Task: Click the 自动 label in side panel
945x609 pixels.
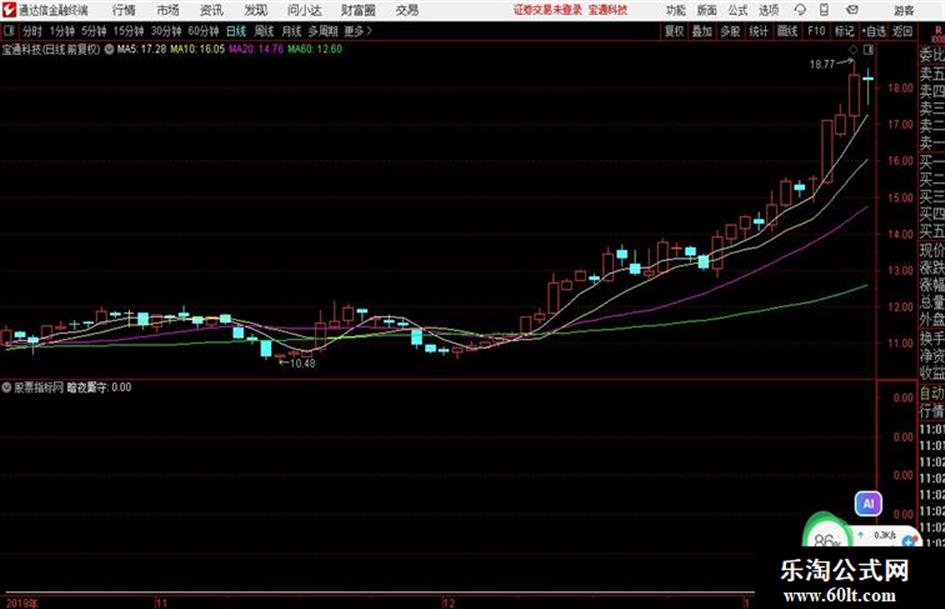Action: pos(932,394)
